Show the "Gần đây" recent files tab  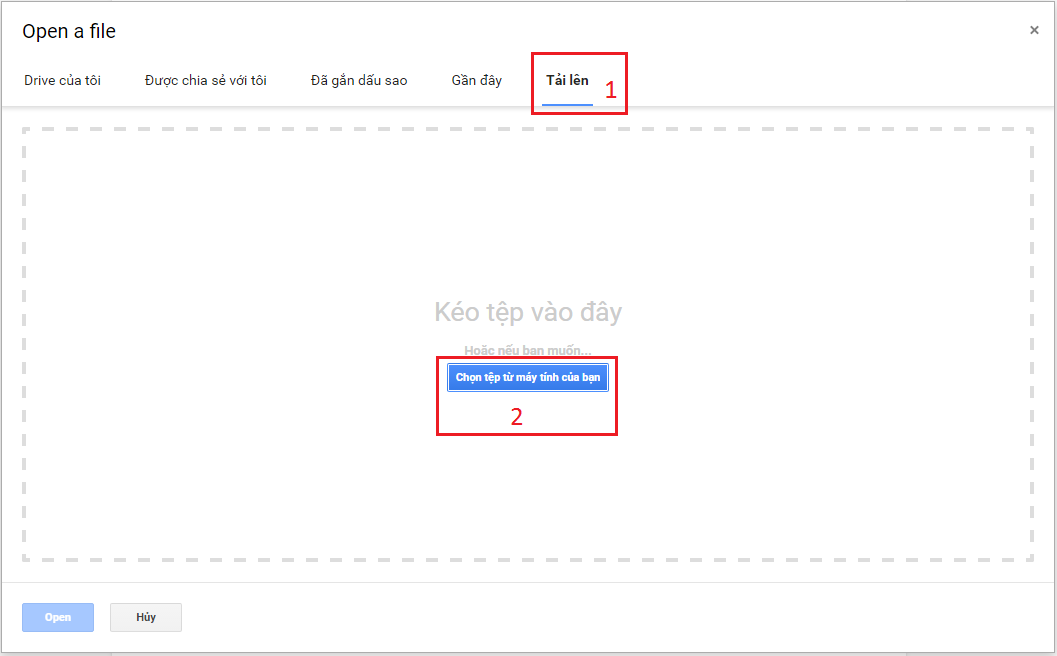click(477, 80)
